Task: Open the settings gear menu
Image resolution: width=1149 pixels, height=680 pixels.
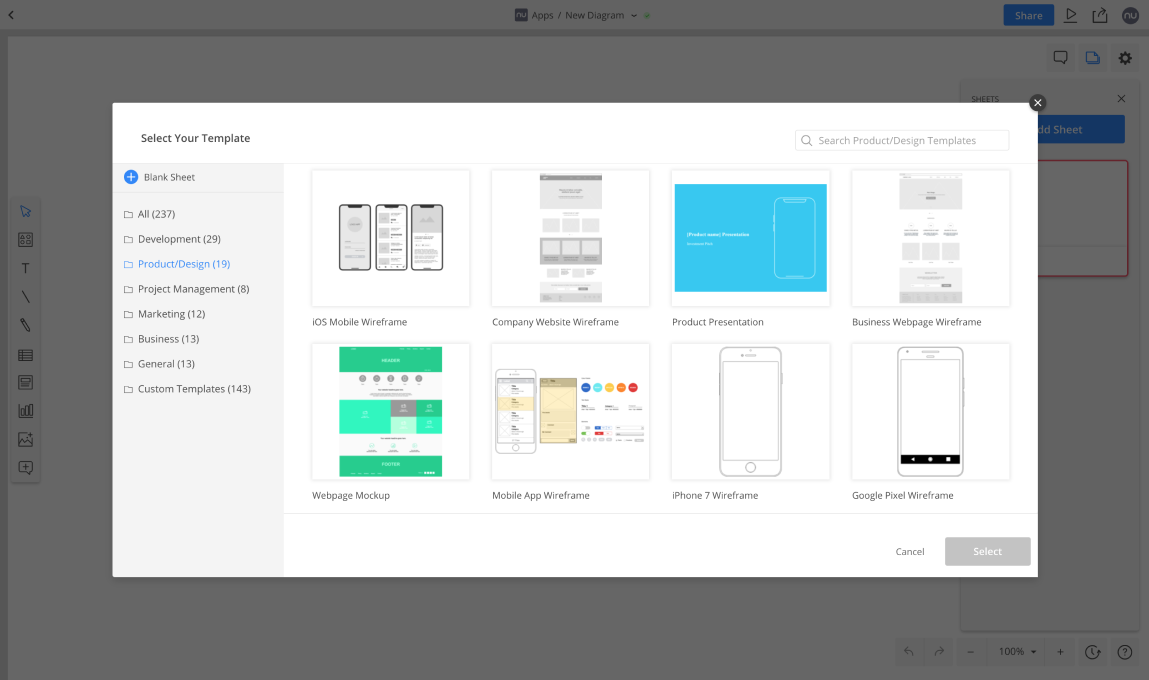Action: click(x=1125, y=57)
